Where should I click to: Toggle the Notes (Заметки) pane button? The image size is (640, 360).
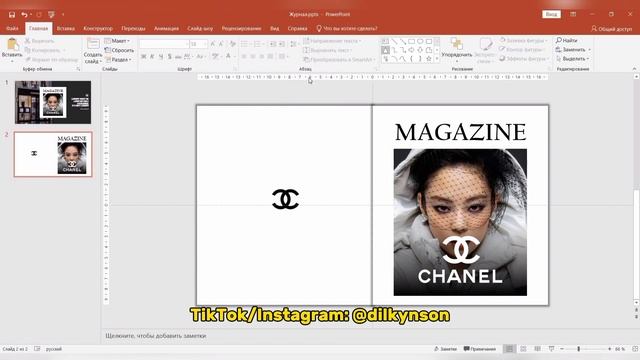click(x=445, y=349)
